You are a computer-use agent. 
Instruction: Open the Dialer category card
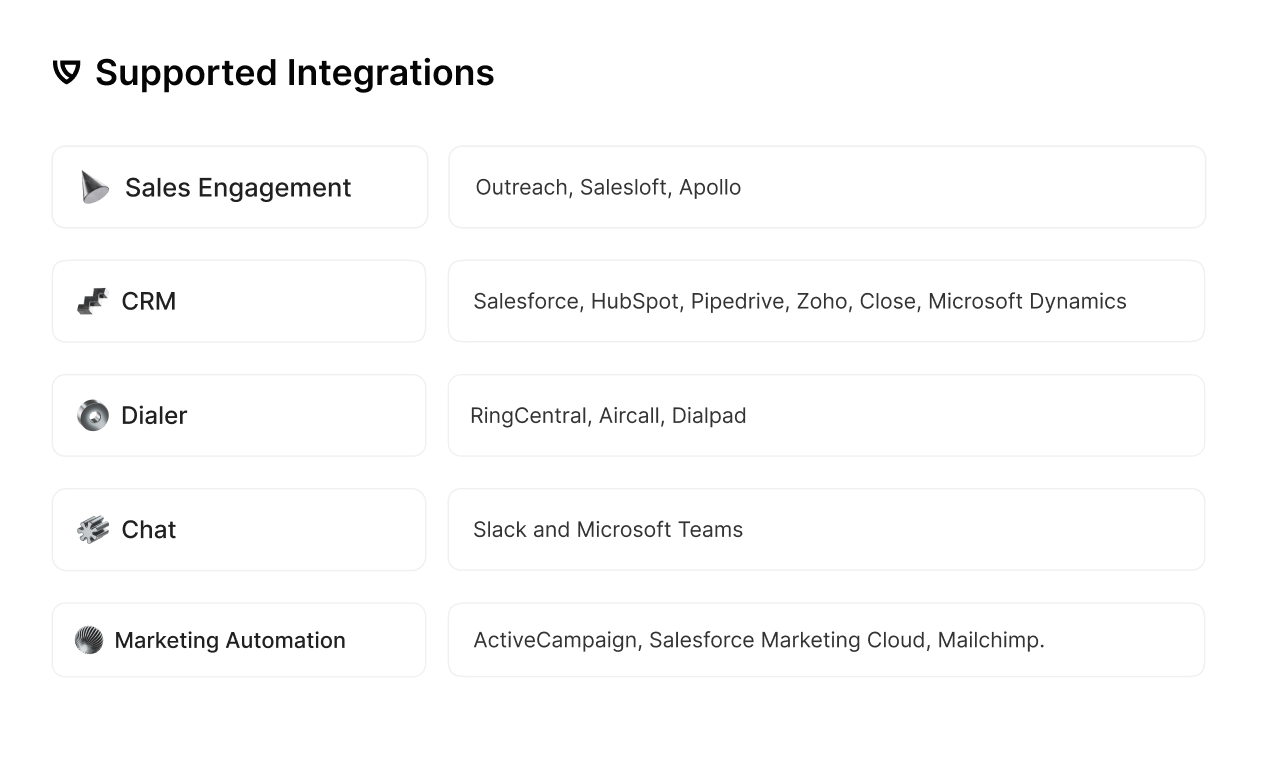click(239, 415)
